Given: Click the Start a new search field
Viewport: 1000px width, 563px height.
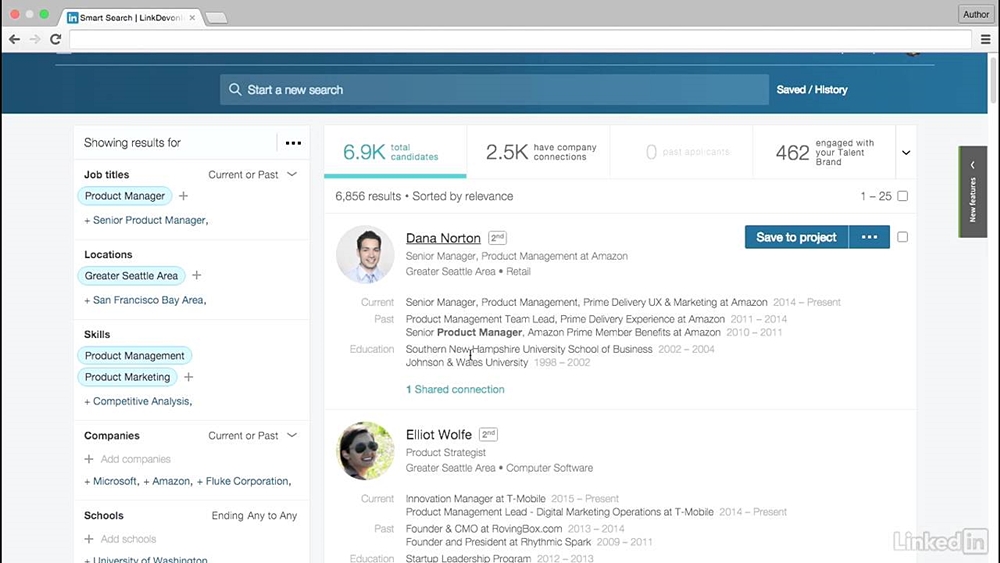Looking at the screenshot, I should click(495, 90).
